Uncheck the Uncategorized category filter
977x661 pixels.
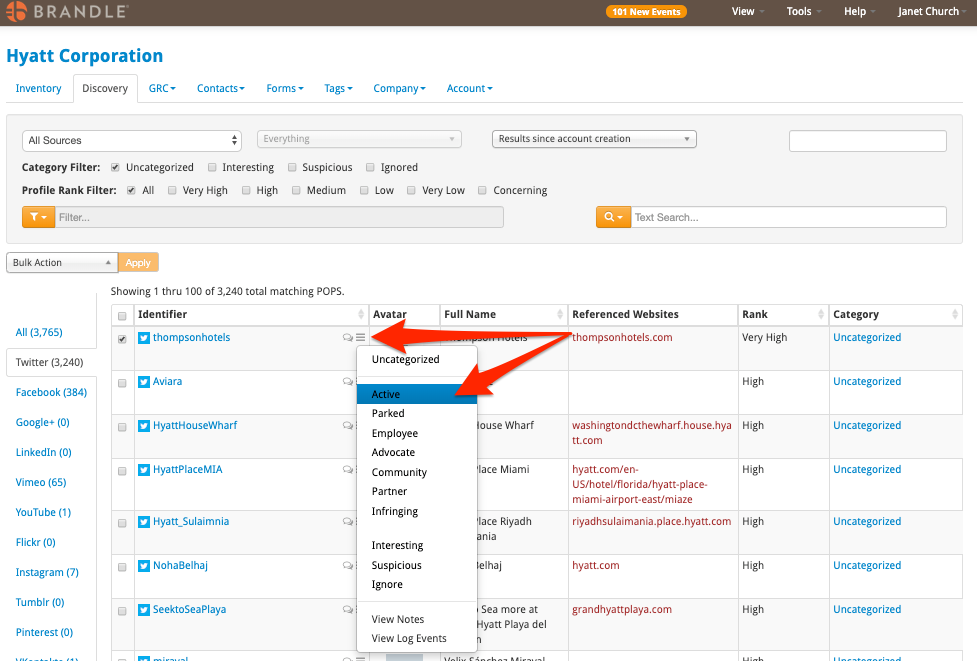[114, 167]
